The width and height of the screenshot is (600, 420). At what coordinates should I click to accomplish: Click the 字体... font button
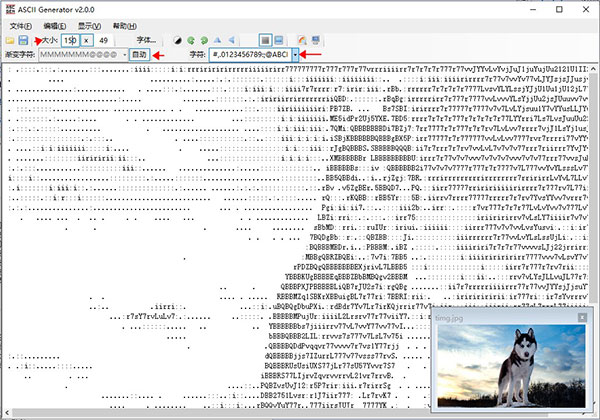click(x=146, y=40)
